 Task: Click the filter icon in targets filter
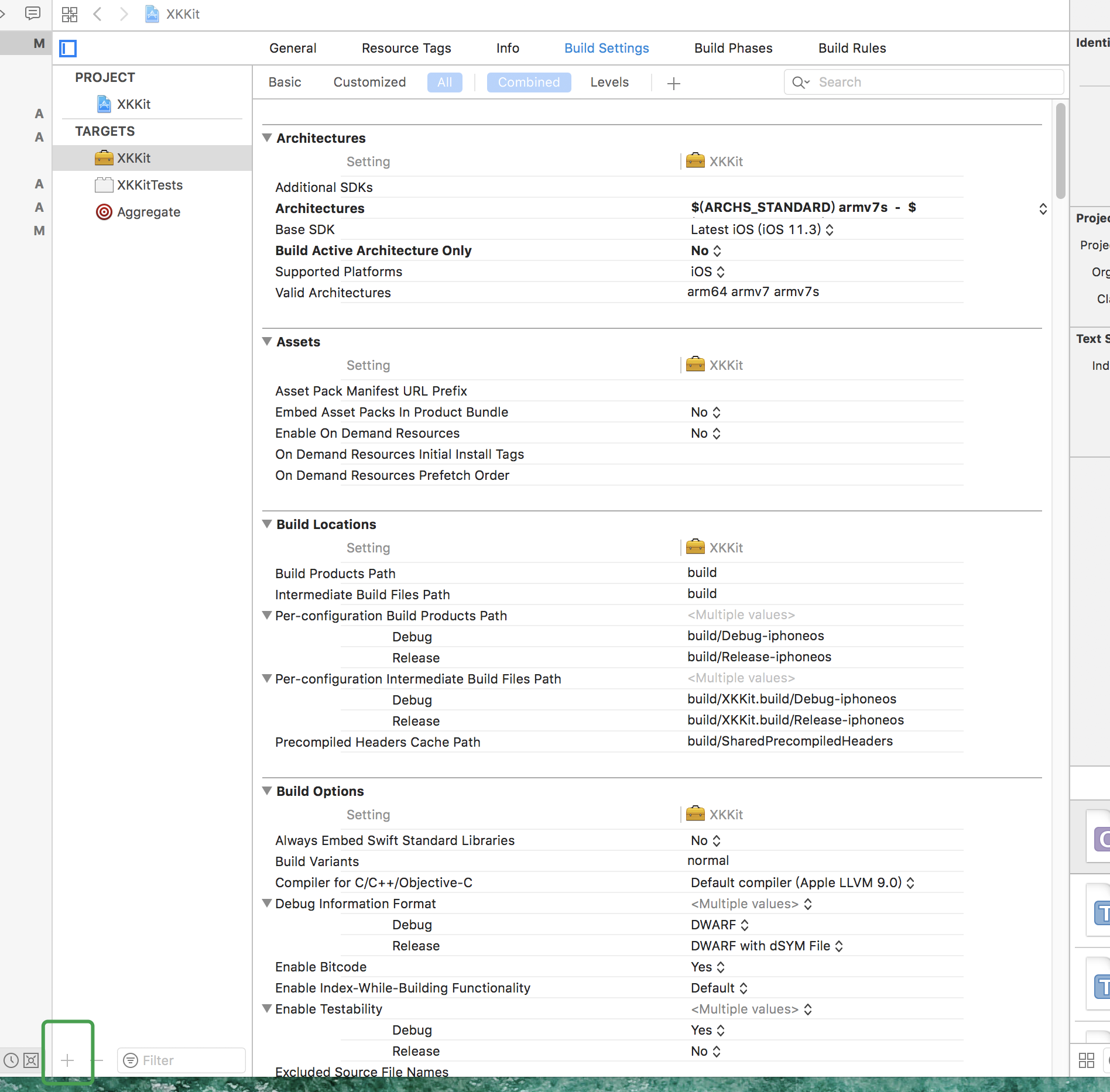point(131,1060)
